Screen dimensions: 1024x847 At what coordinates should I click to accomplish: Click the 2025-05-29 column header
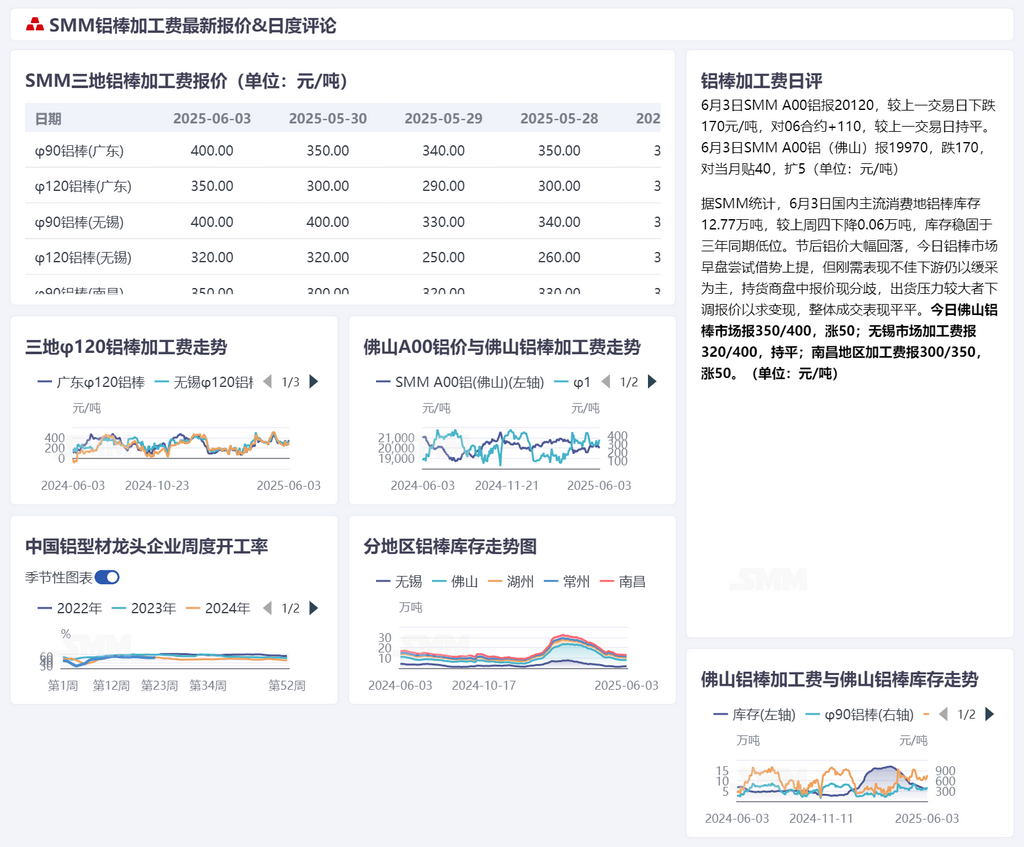(x=443, y=119)
